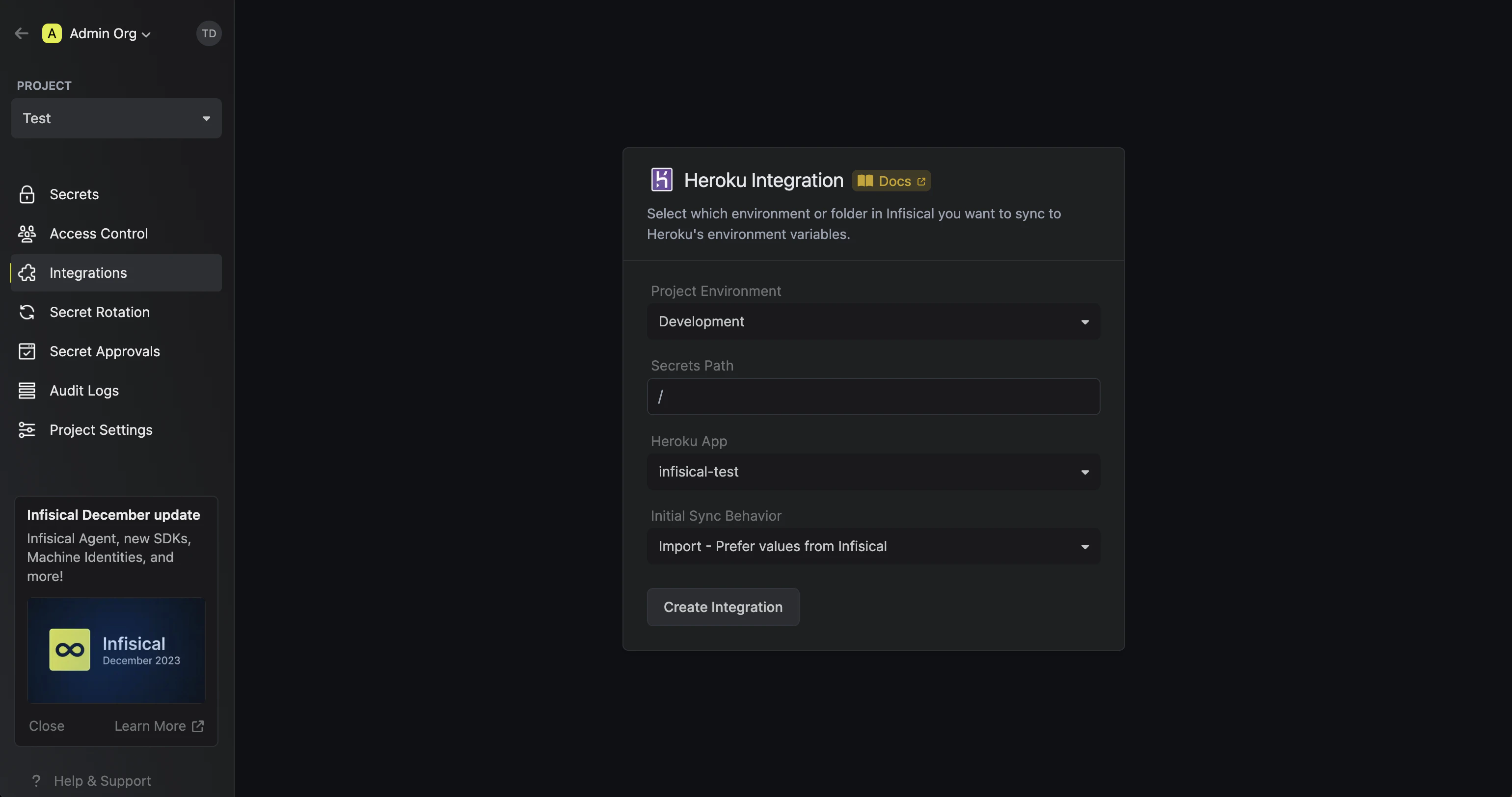Click the Secrets lock icon
Screen dimensions: 1512x797
coord(27,194)
